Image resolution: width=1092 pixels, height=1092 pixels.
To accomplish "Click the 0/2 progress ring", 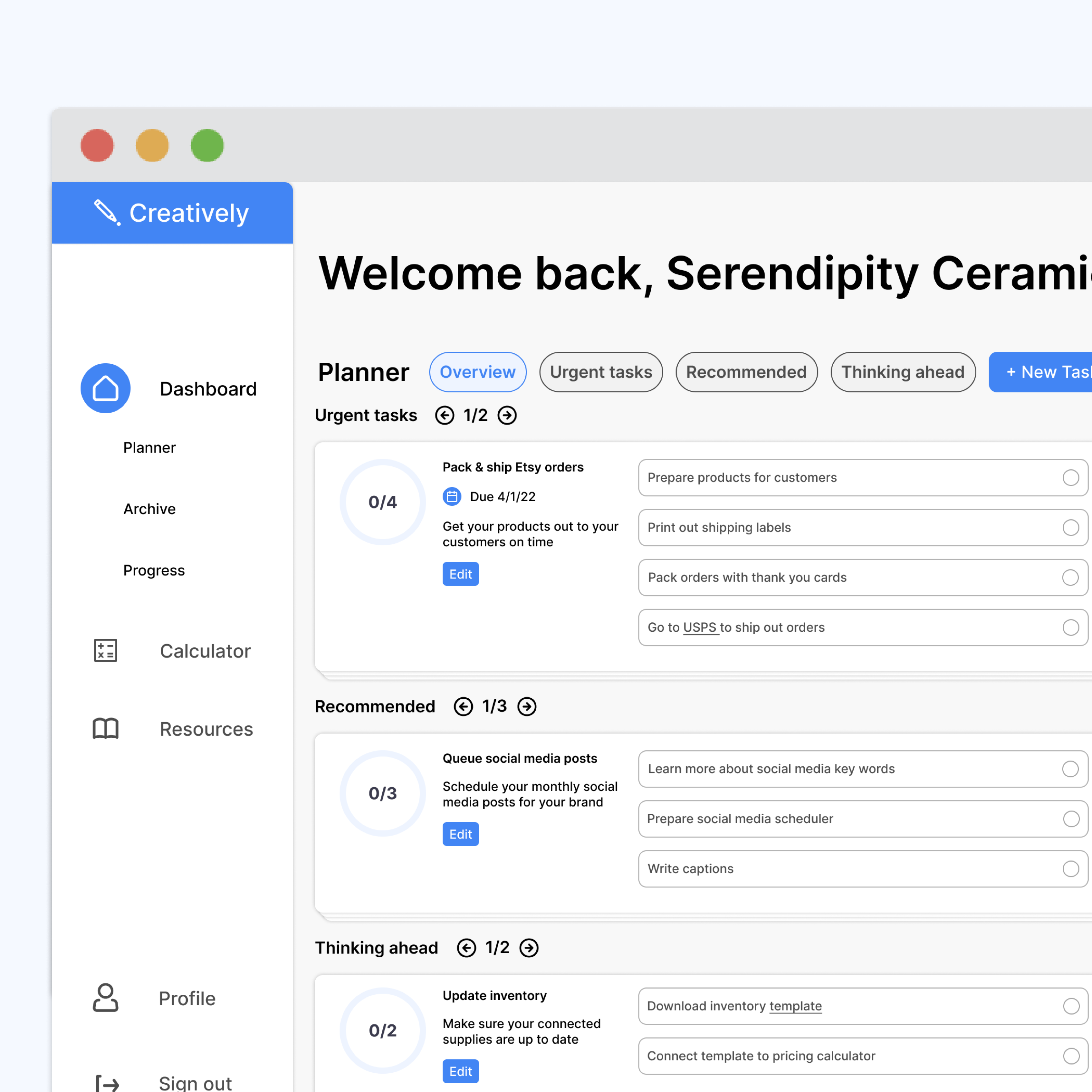I will pyautogui.click(x=383, y=1030).
